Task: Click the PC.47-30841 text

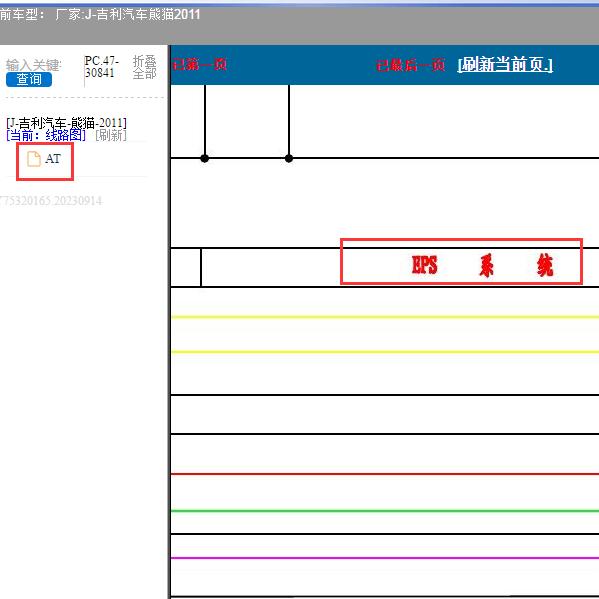Action: (x=102, y=67)
